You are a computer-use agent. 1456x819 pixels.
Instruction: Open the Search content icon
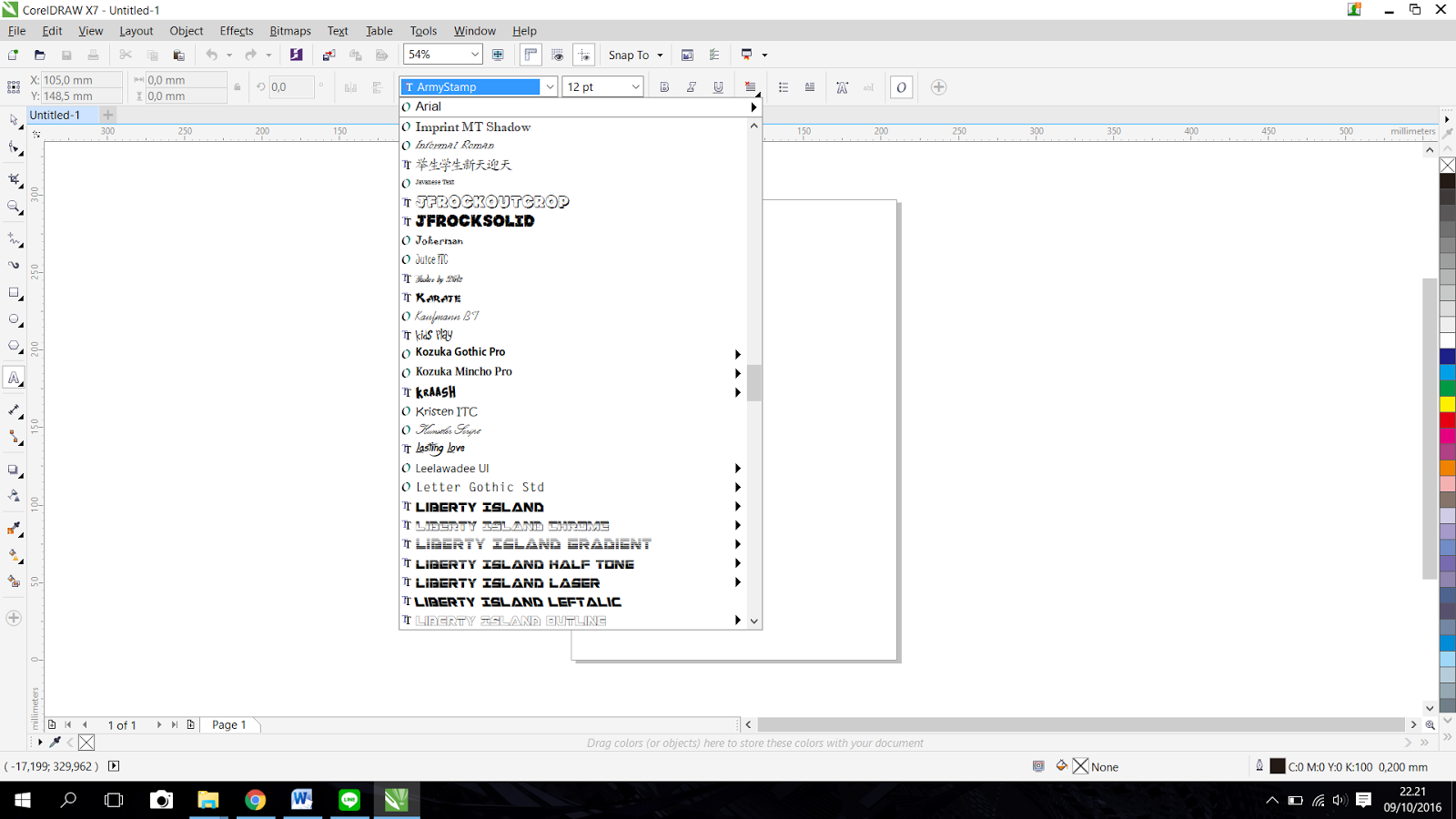coord(296,56)
